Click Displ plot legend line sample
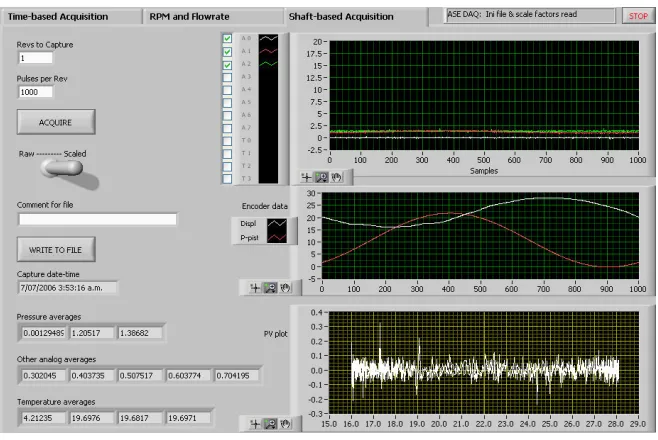The image size is (658, 440). point(277,224)
